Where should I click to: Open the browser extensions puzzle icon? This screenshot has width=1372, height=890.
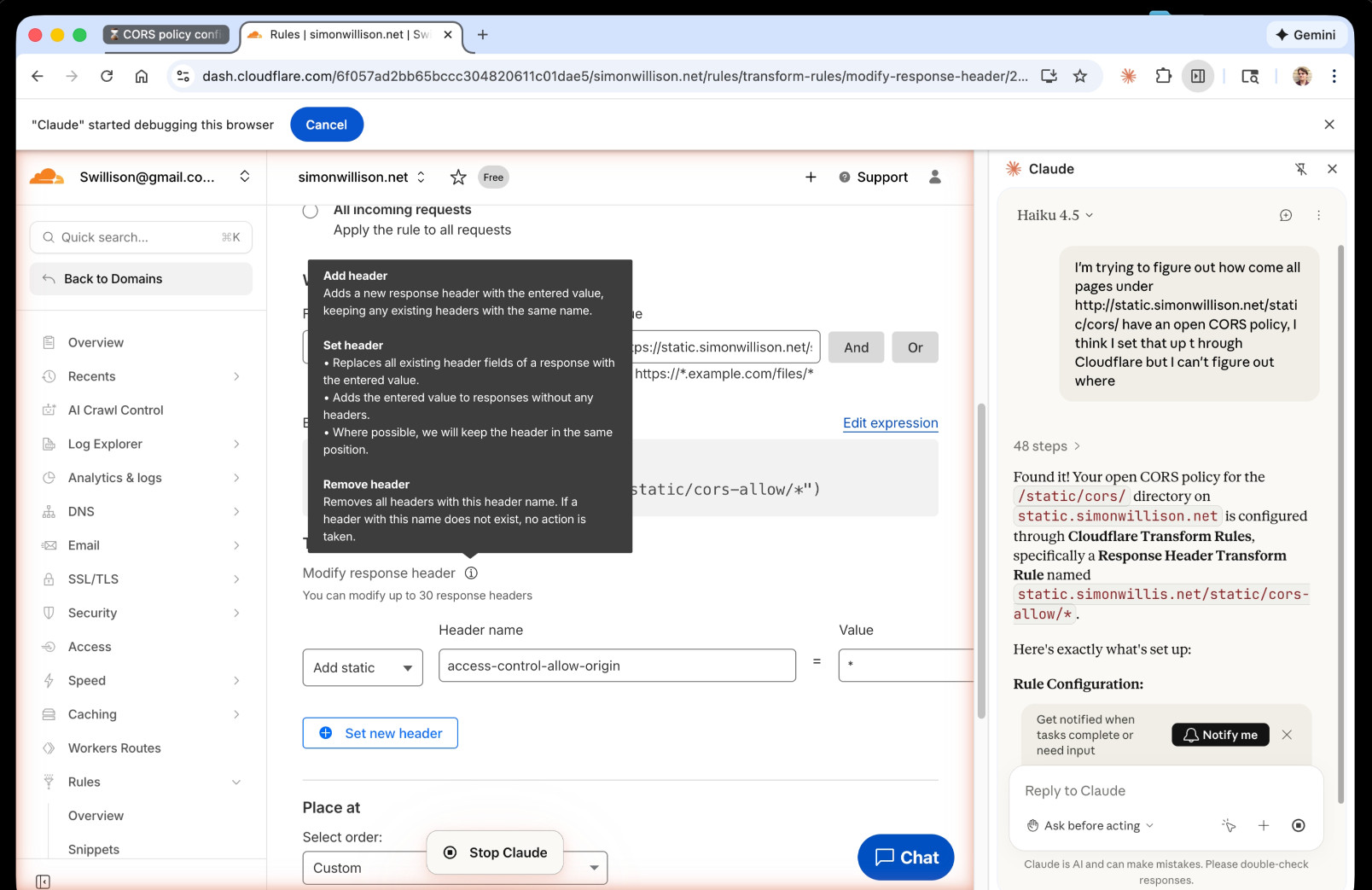[1163, 76]
